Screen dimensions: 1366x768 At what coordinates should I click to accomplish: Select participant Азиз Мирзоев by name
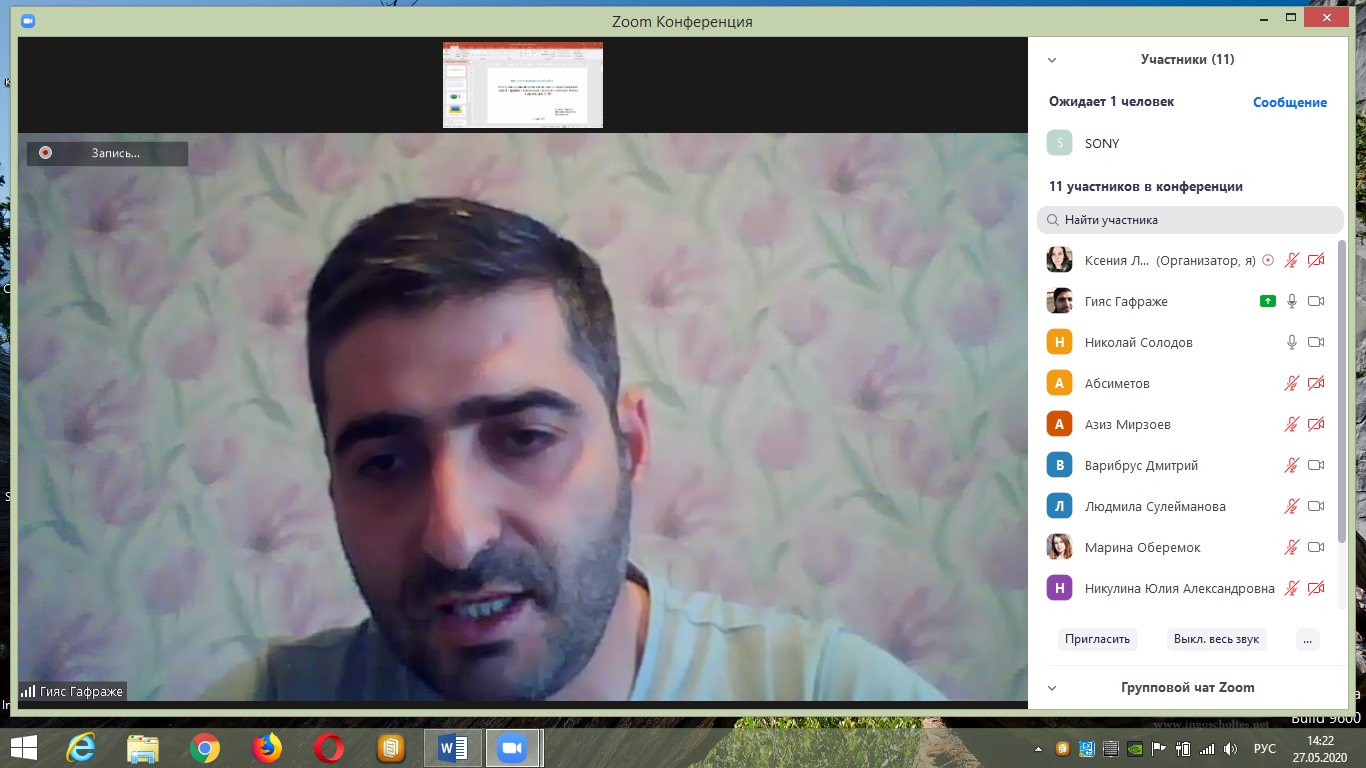click(x=1128, y=424)
